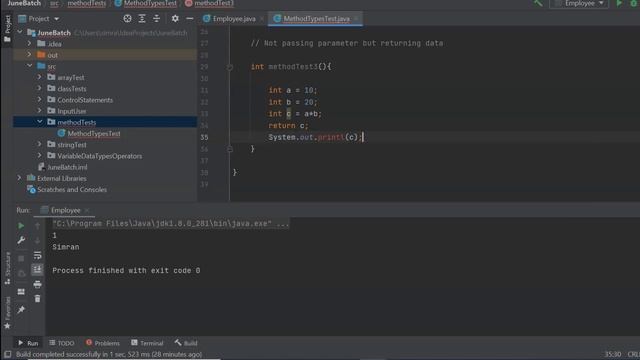Close the Employee.java editor tab
The width and height of the screenshot is (640, 360).
click(x=262, y=19)
